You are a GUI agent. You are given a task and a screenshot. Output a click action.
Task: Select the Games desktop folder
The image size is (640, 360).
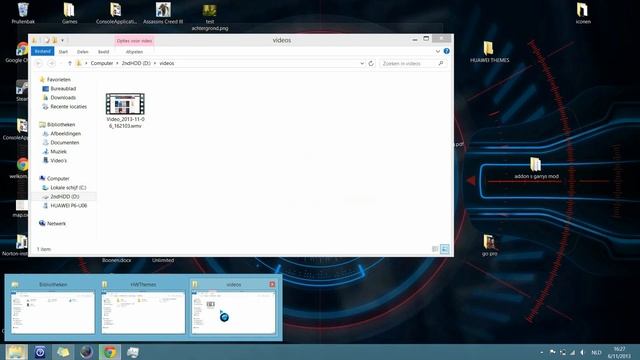point(69,13)
